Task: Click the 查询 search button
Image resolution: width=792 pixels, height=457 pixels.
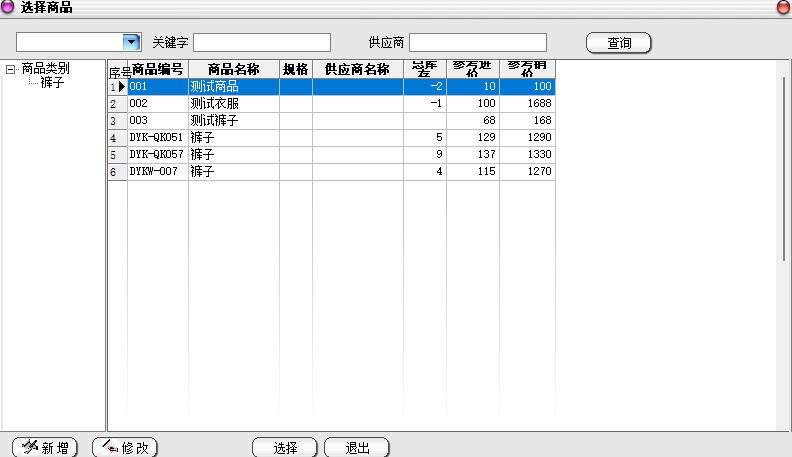Action: coord(618,43)
